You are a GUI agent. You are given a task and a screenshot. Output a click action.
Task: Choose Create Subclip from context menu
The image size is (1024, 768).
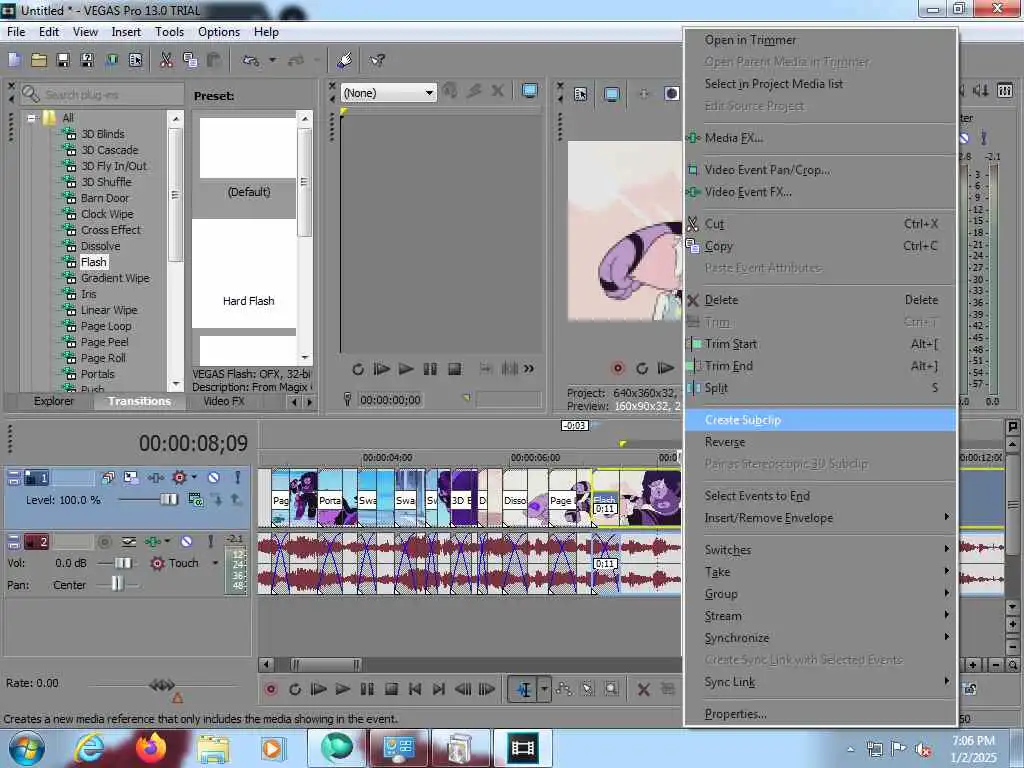820,420
